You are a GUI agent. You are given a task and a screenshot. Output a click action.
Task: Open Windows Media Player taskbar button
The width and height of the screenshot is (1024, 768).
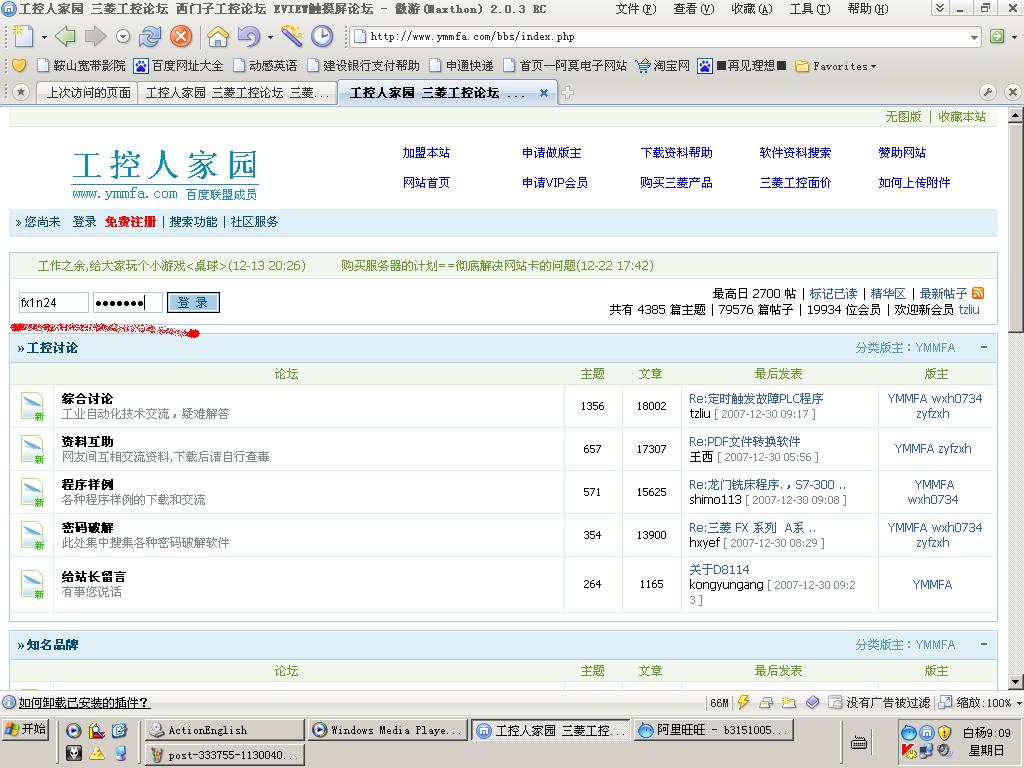pos(387,730)
